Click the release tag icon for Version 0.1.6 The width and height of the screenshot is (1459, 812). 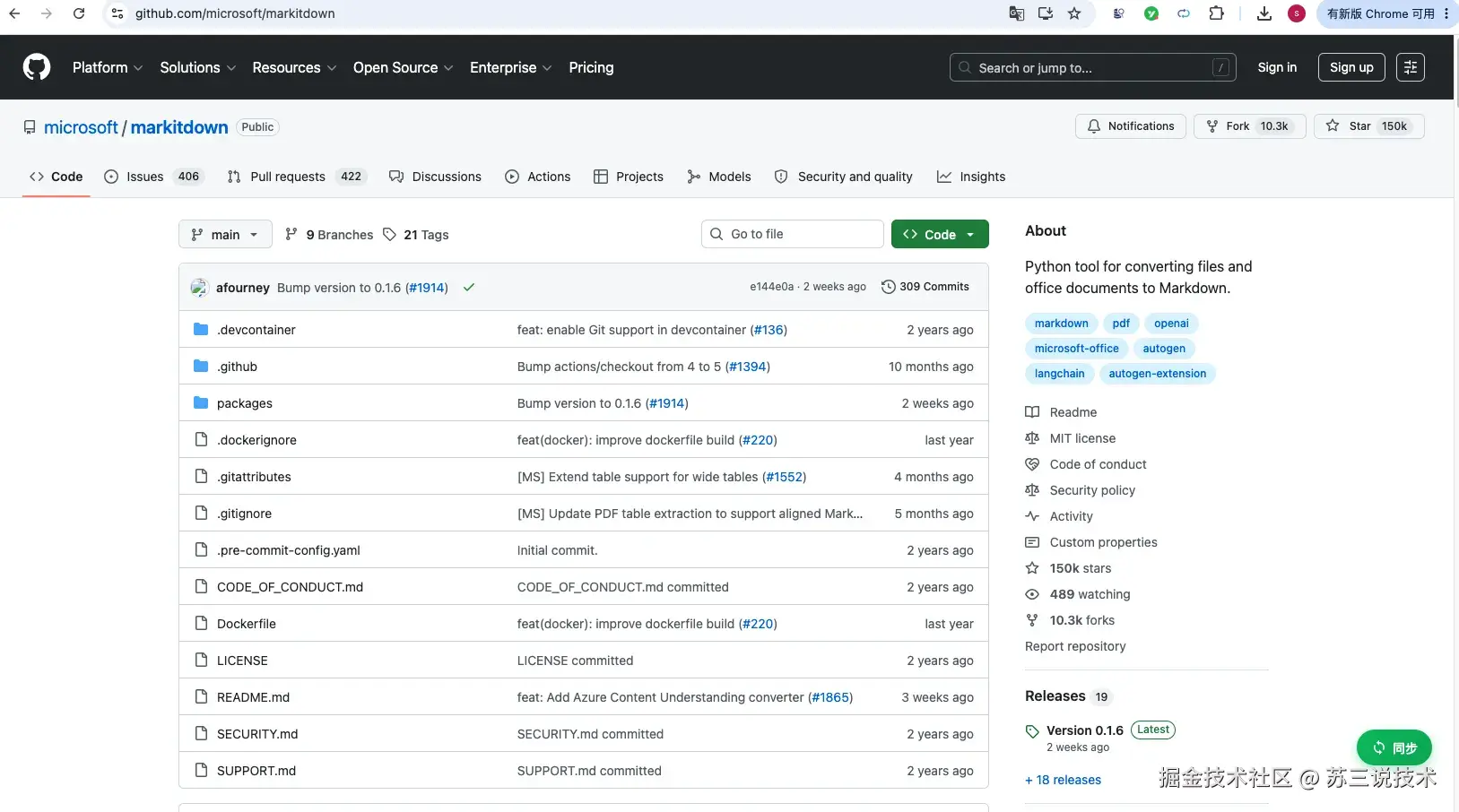[x=1032, y=731]
